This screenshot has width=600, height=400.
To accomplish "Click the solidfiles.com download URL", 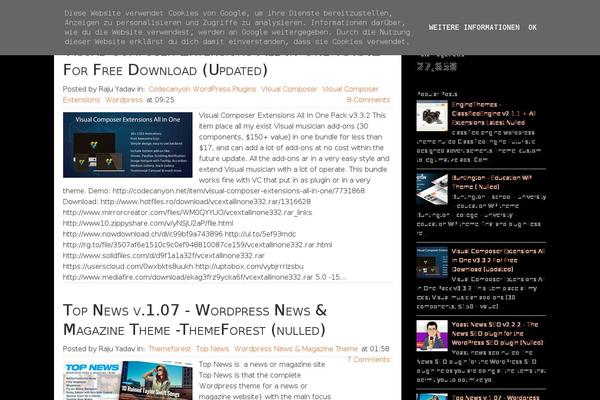I will [x=163, y=255].
